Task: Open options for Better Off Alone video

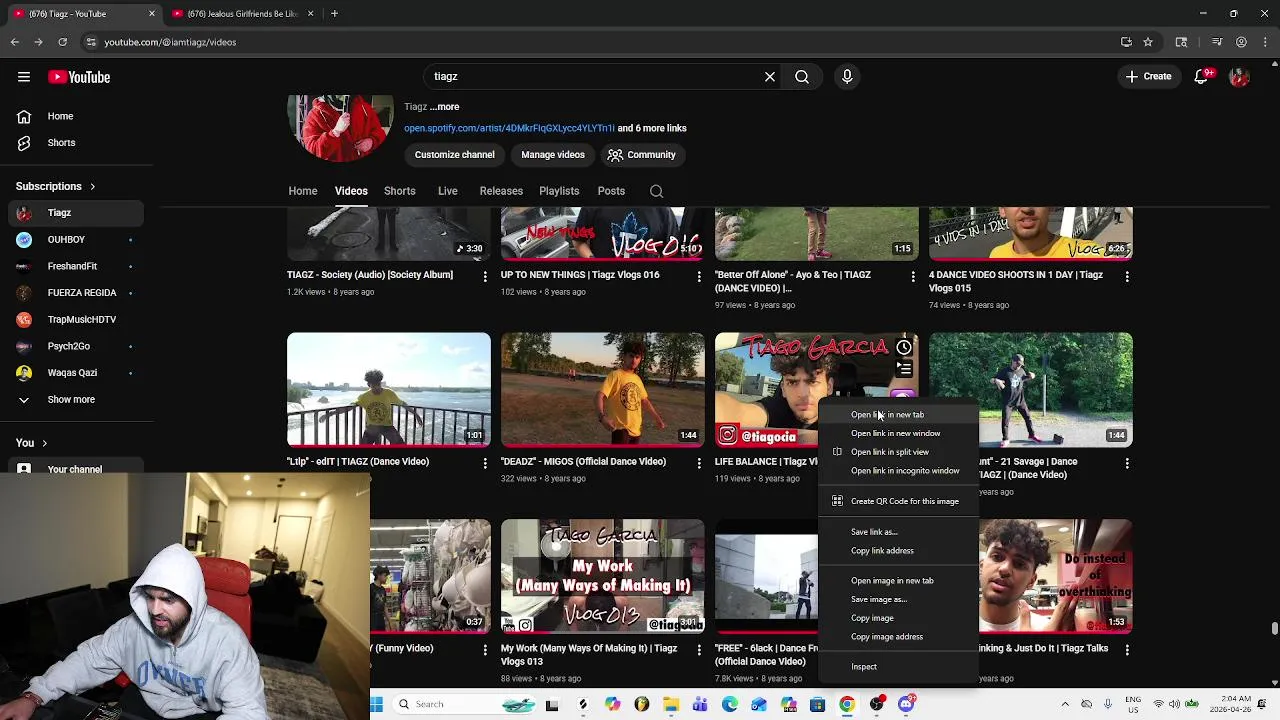Action: click(913, 276)
